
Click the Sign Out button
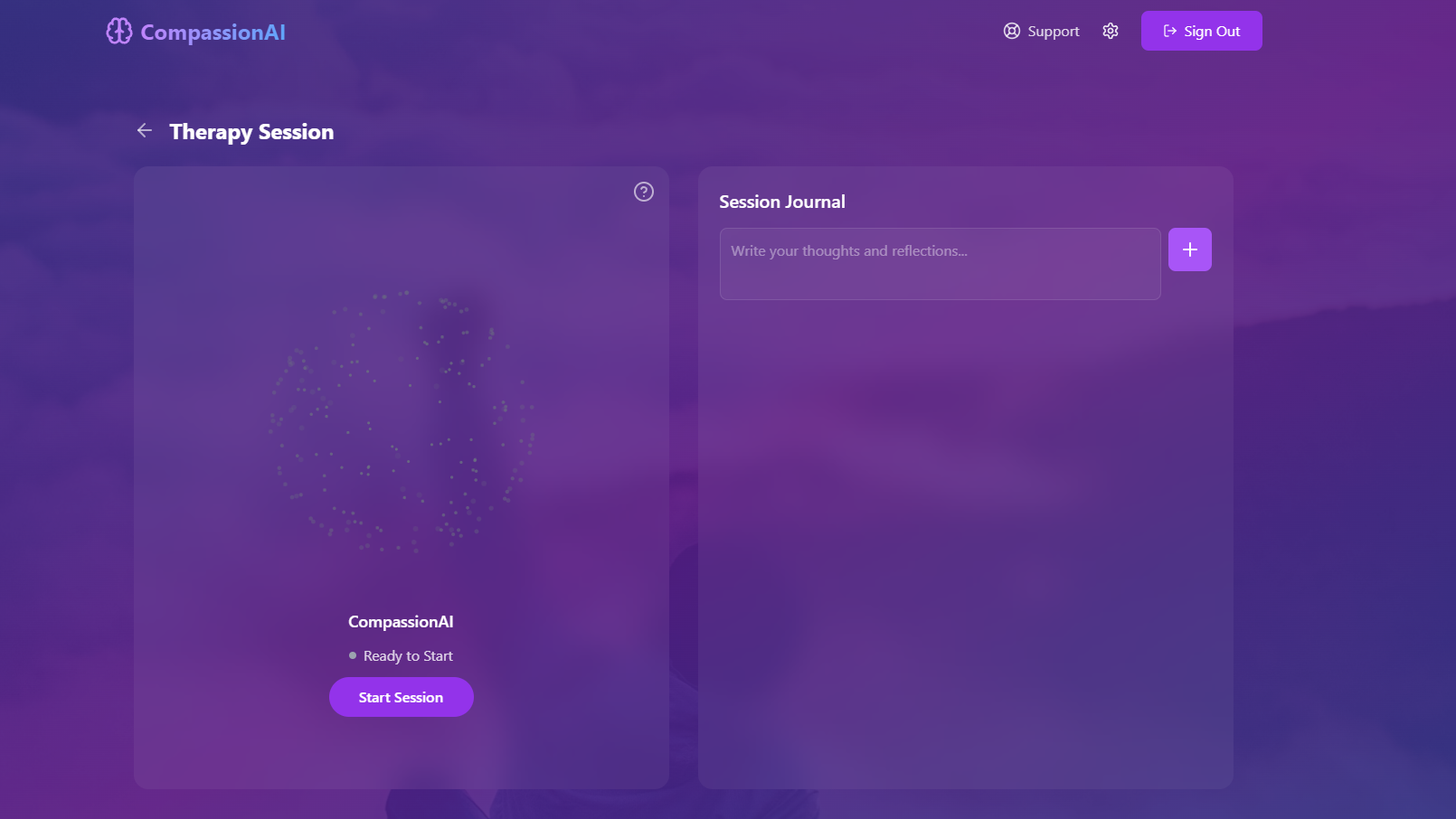point(1202,31)
